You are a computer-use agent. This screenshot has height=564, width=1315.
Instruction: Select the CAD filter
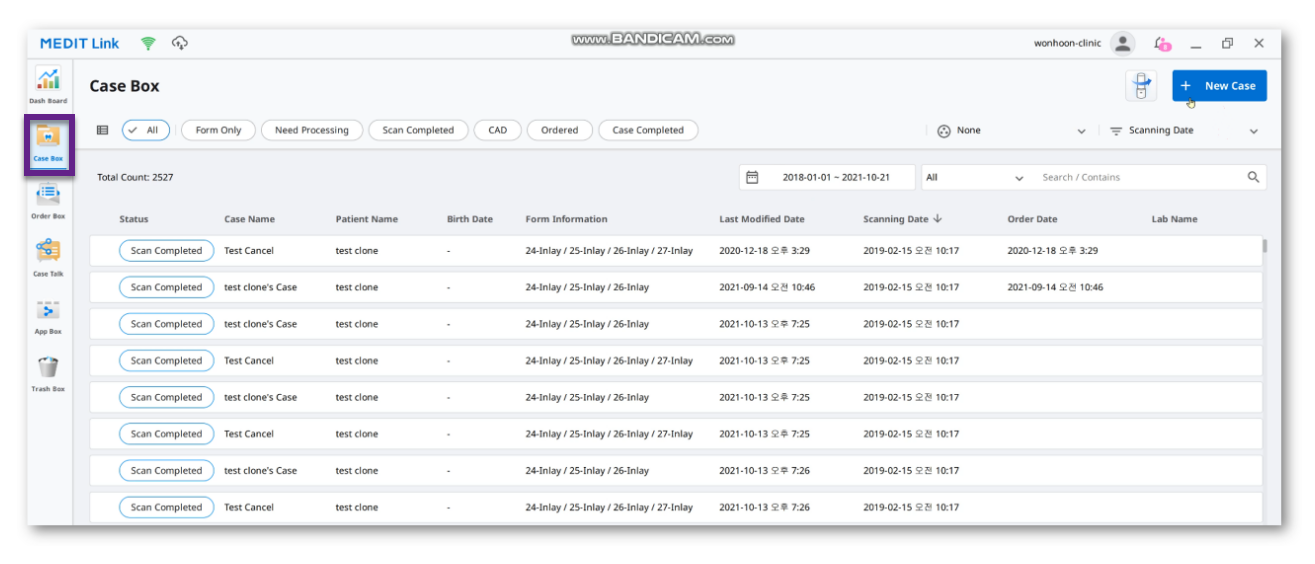(497, 130)
